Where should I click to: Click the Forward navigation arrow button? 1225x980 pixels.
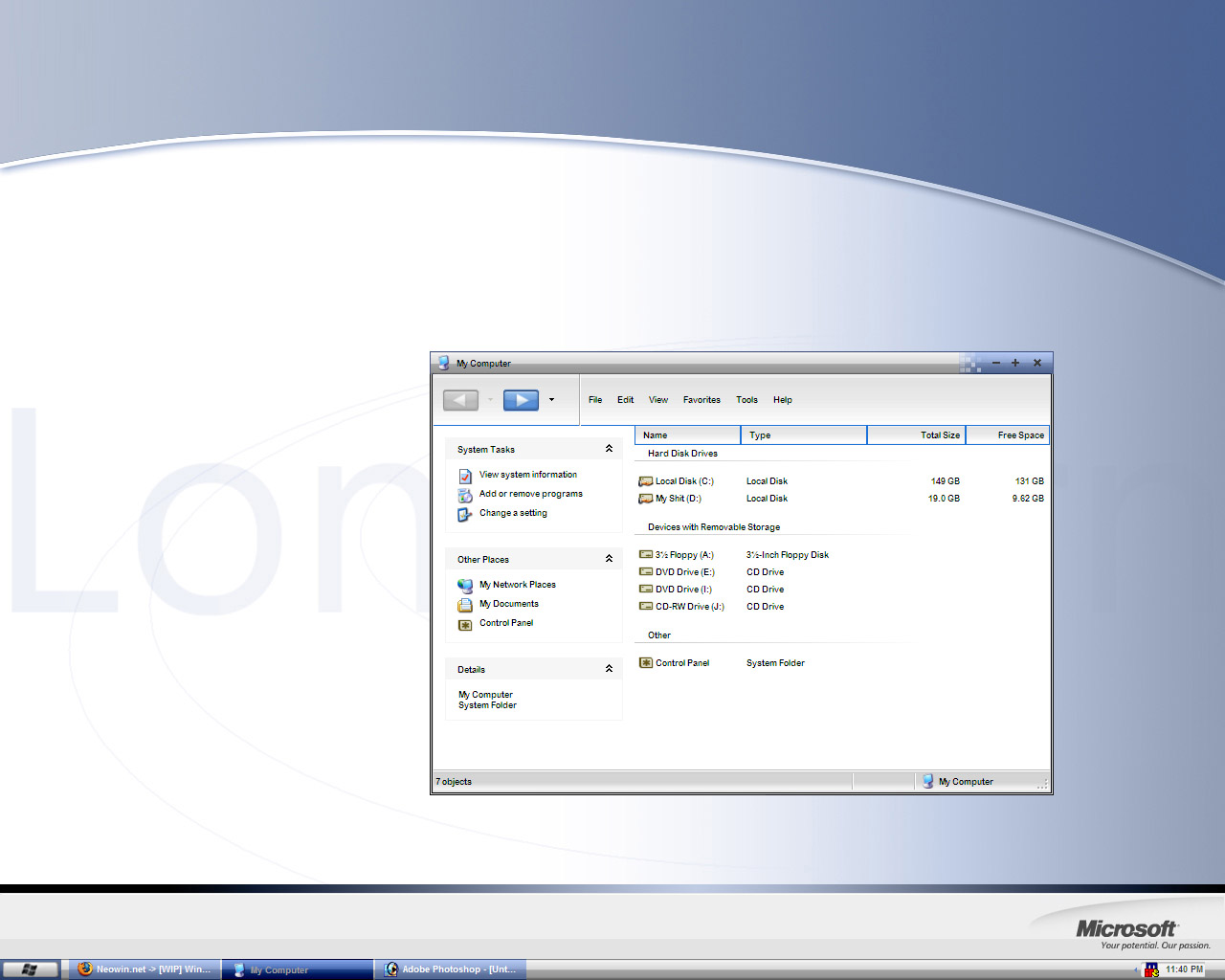522,400
